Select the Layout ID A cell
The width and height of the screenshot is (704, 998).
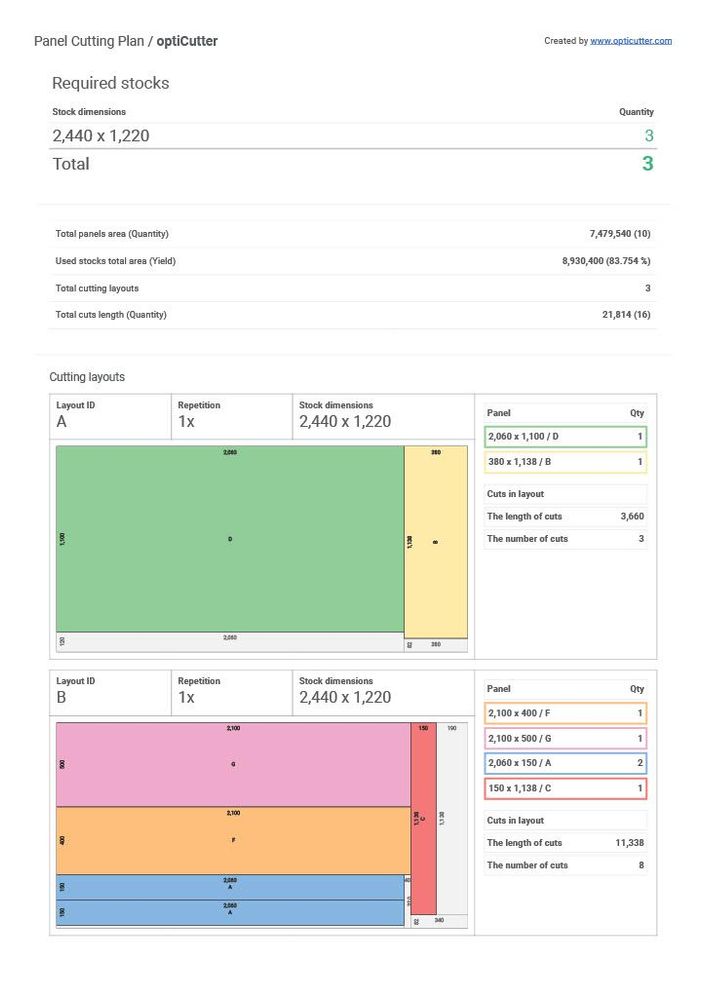click(110, 414)
